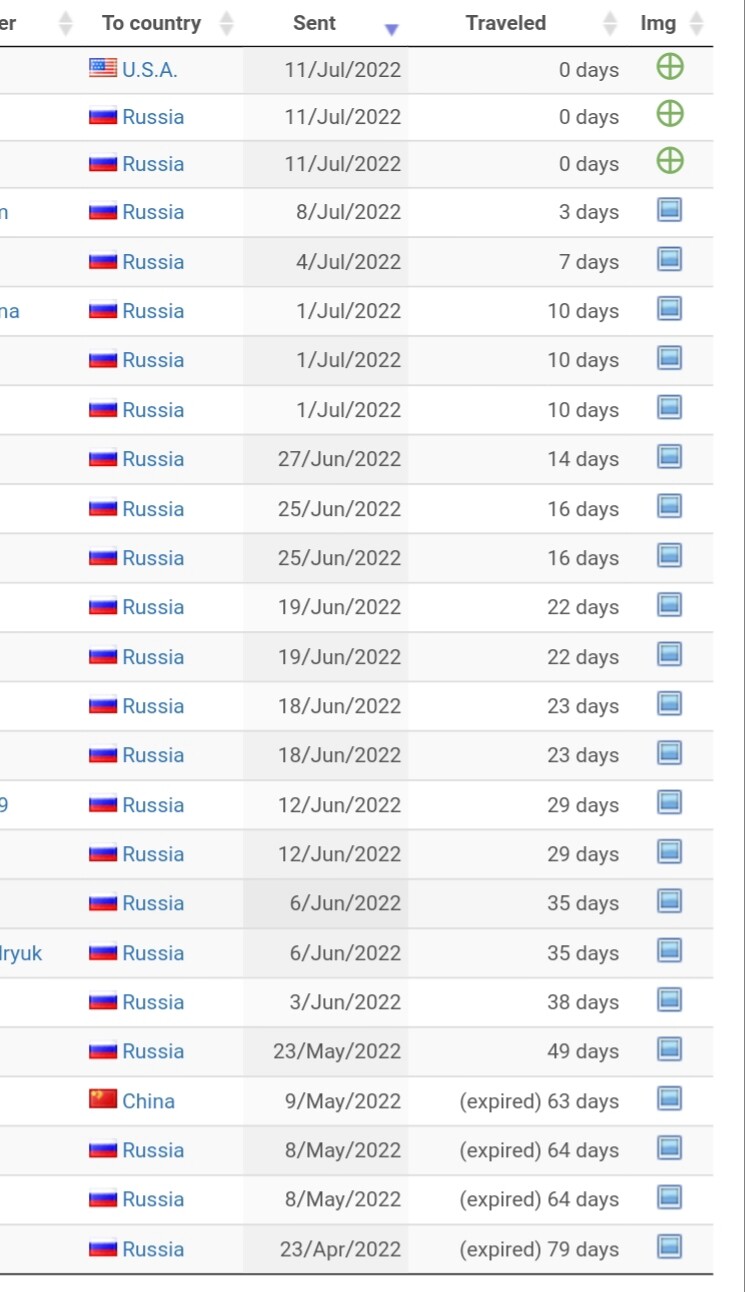Image resolution: width=745 pixels, height=1292 pixels.
Task: Click the U.S.A. flag icon
Action: 103,68
